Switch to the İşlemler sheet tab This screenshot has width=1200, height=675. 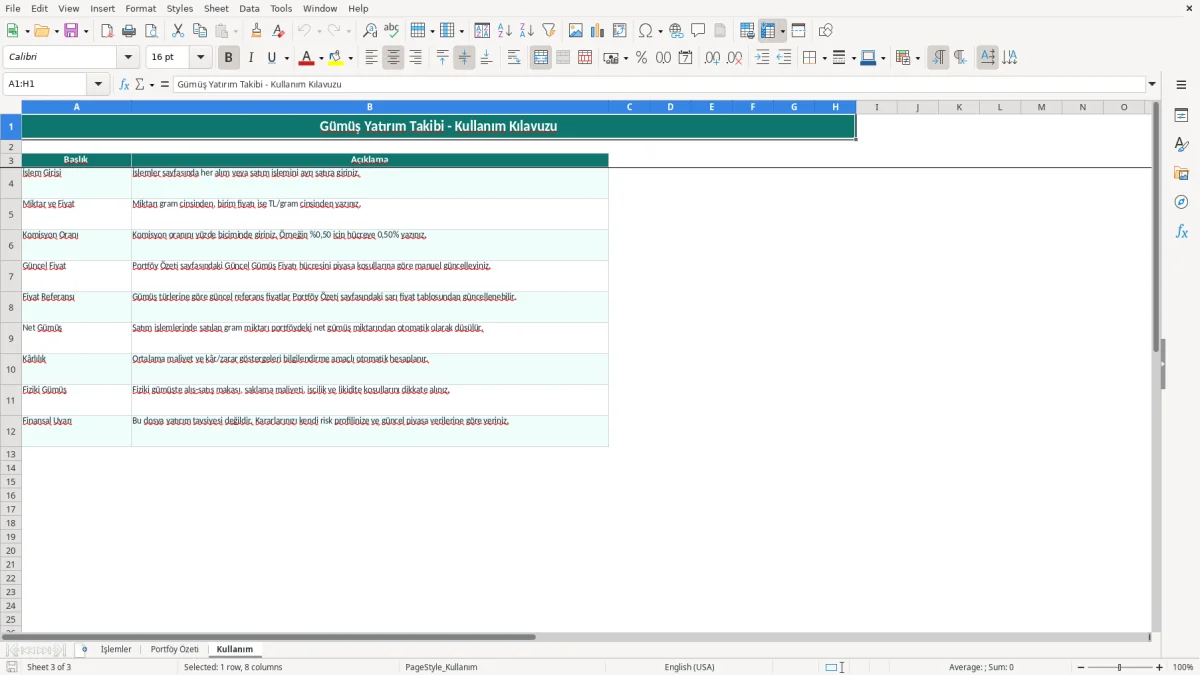[116, 650]
